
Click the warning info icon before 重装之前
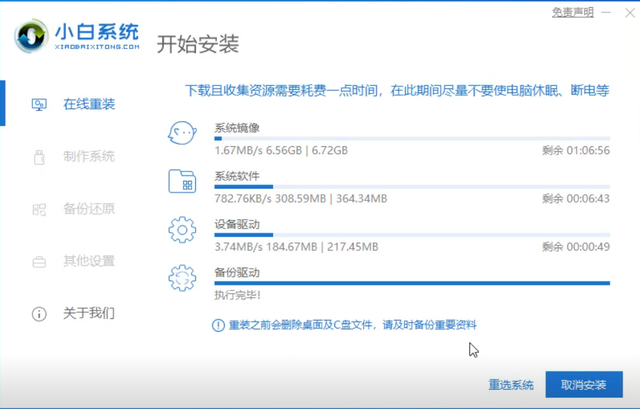[x=218, y=325]
